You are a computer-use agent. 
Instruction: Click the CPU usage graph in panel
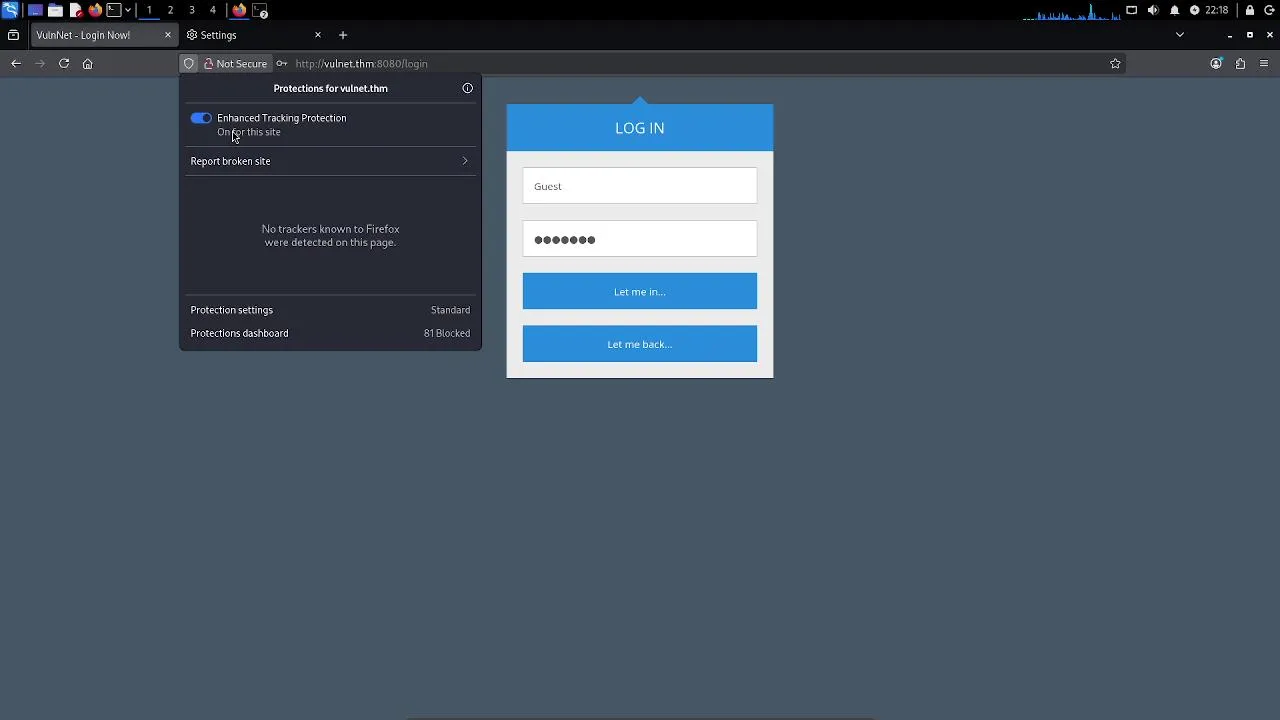coord(1071,10)
